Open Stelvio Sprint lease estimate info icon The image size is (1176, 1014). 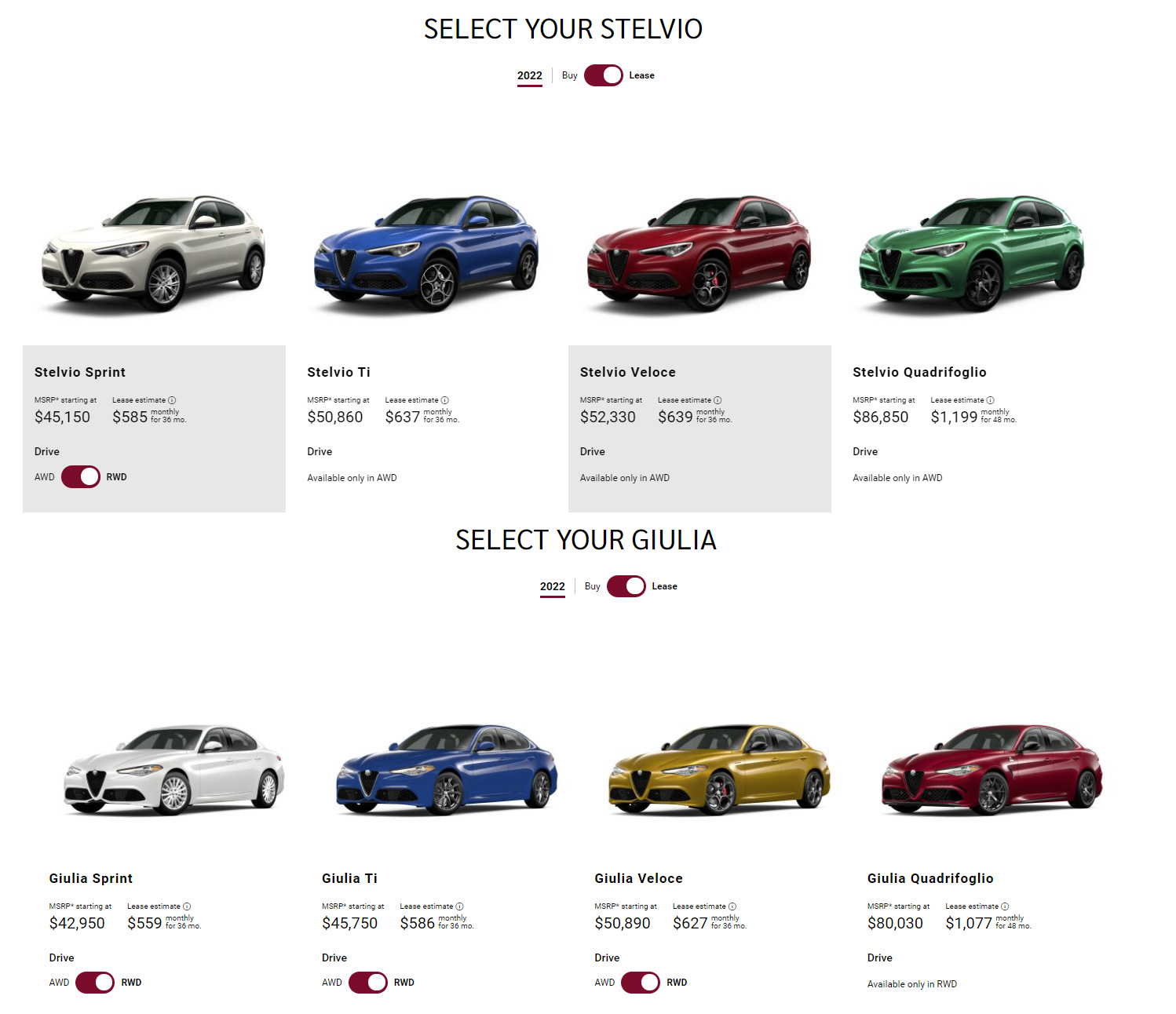(172, 400)
